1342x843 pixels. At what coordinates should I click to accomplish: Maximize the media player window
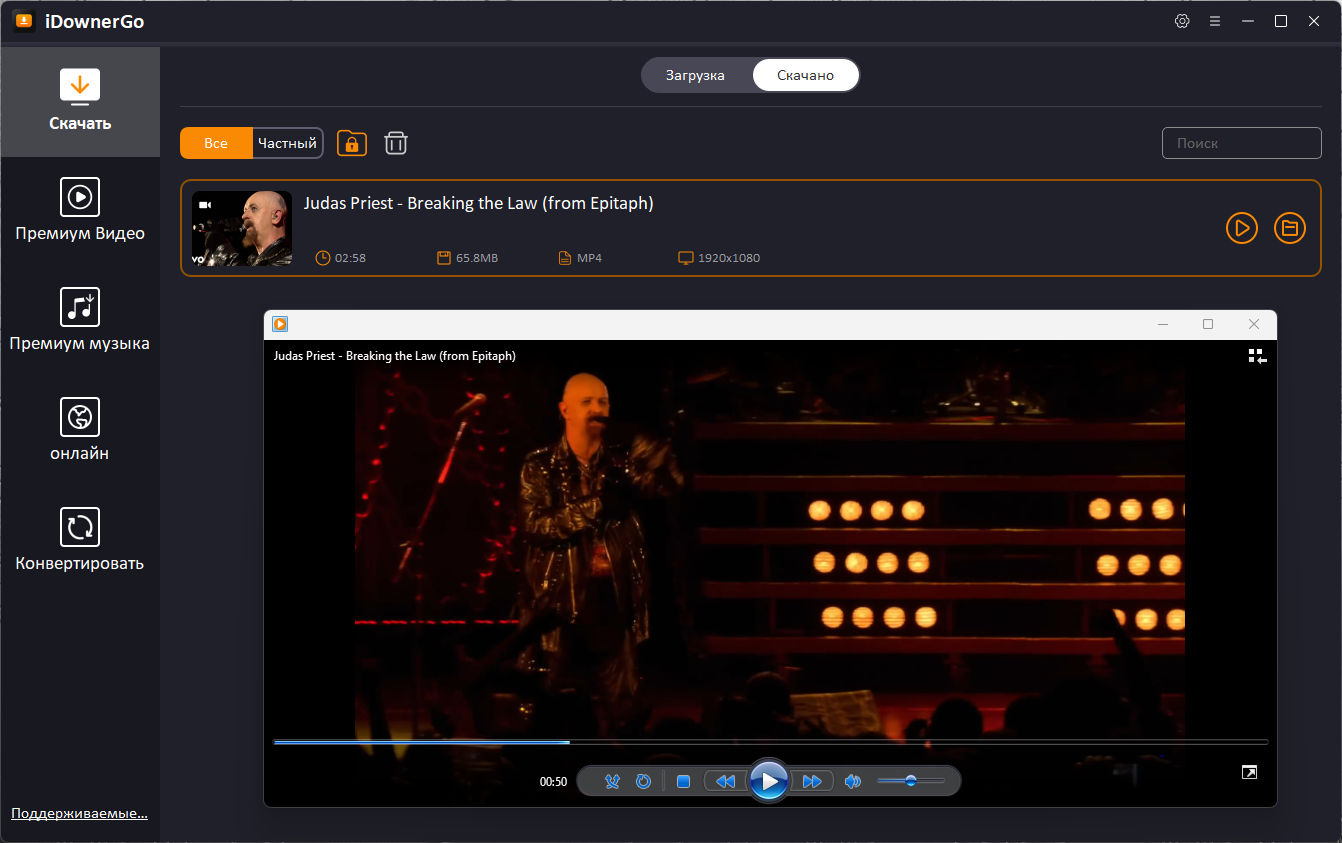[x=1208, y=324]
